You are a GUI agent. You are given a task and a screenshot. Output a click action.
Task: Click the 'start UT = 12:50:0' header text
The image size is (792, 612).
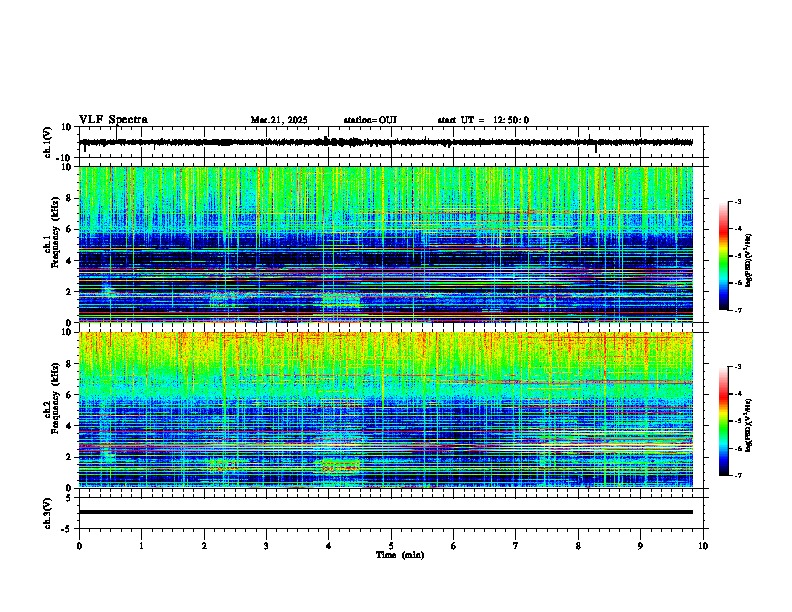(x=483, y=120)
